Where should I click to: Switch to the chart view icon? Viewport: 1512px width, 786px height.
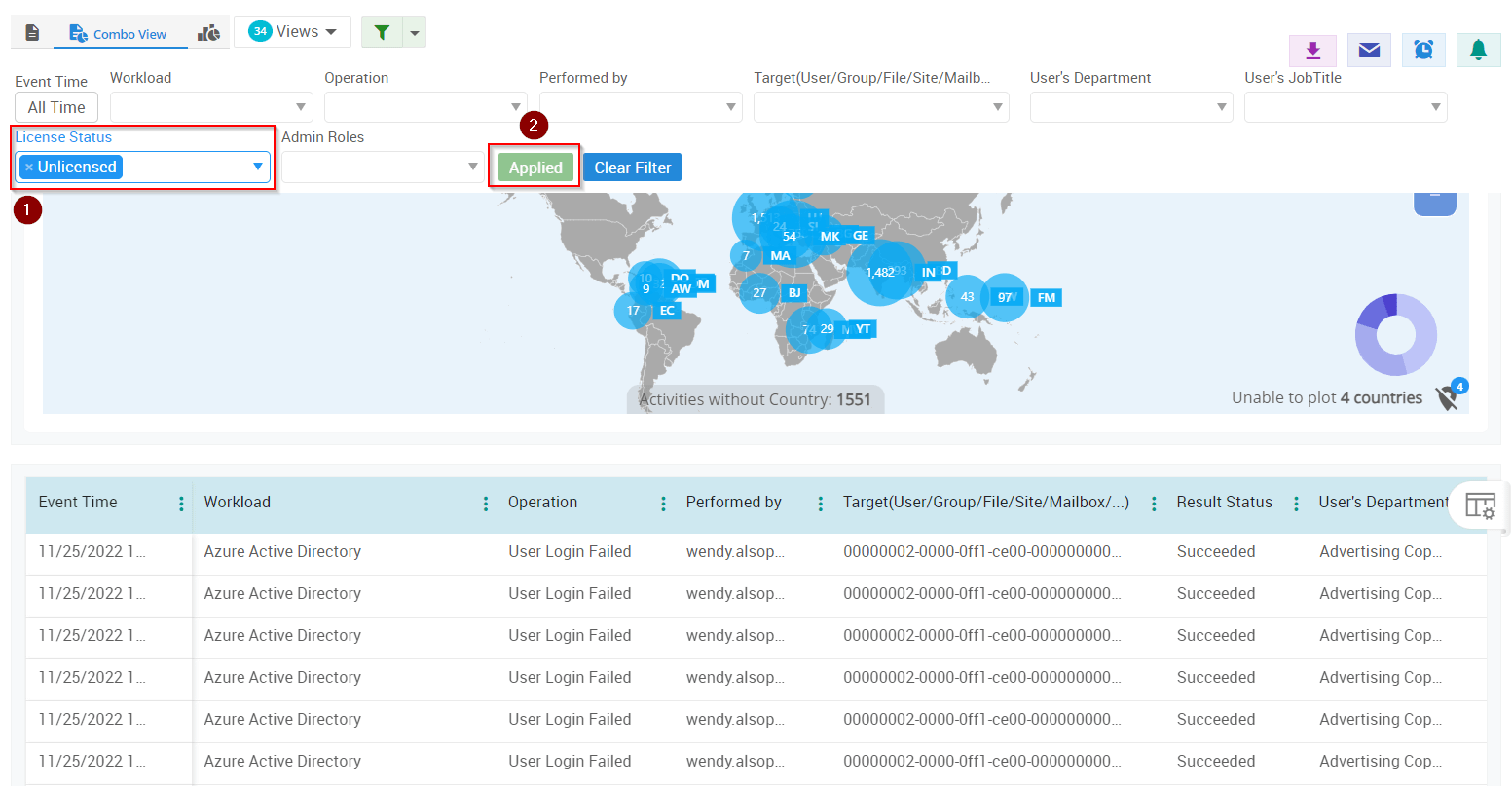pyautogui.click(x=208, y=33)
